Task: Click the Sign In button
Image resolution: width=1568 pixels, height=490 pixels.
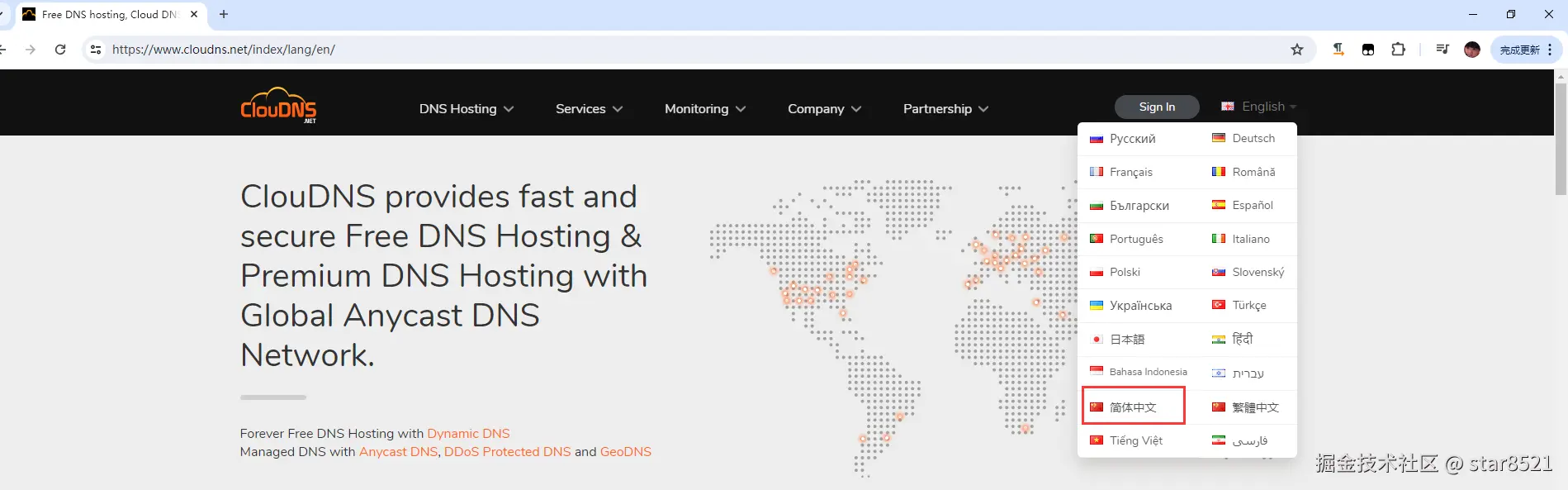Action: pos(1157,107)
